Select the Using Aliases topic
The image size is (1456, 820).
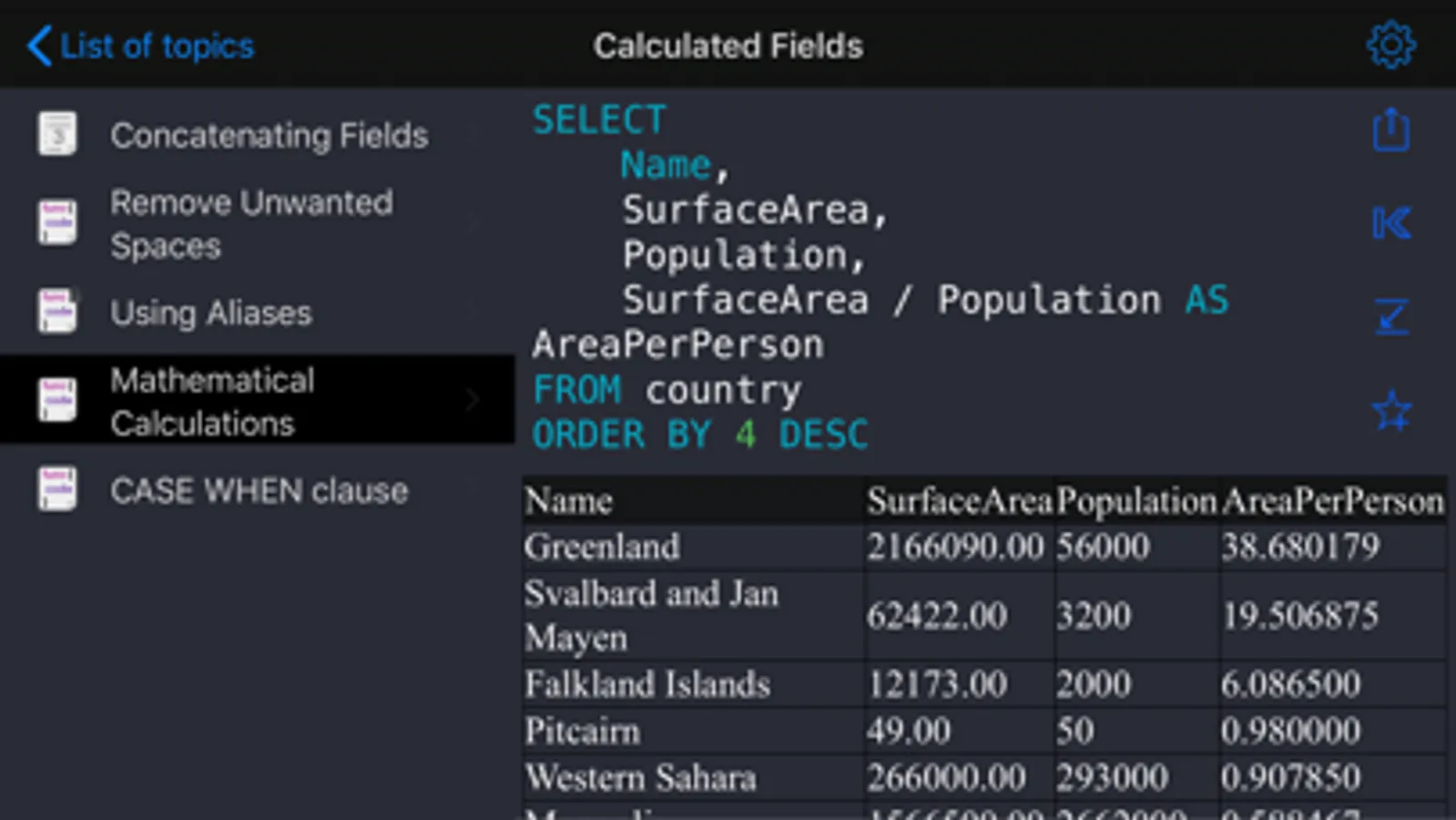coord(210,313)
